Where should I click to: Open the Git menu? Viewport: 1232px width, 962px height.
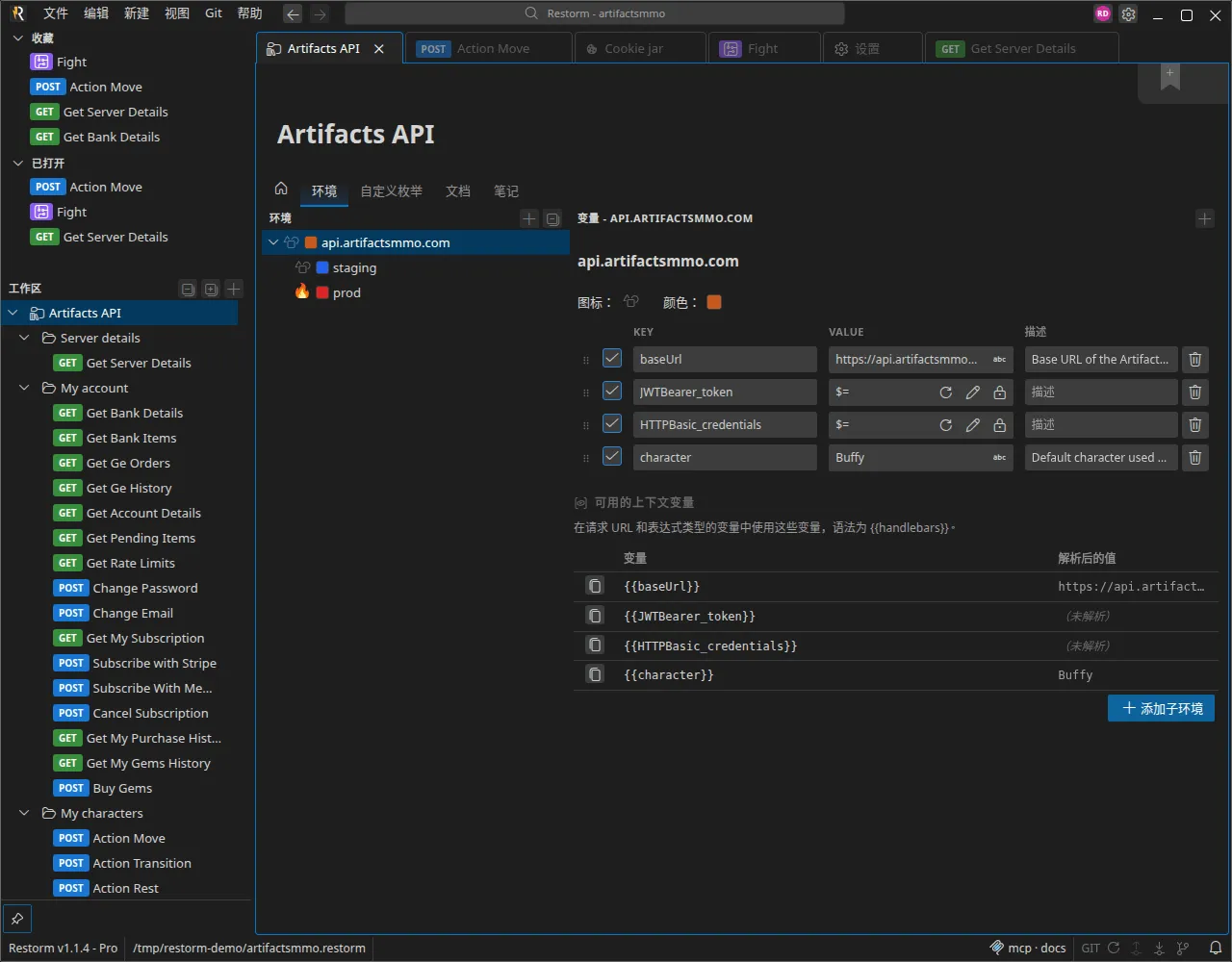(x=214, y=13)
